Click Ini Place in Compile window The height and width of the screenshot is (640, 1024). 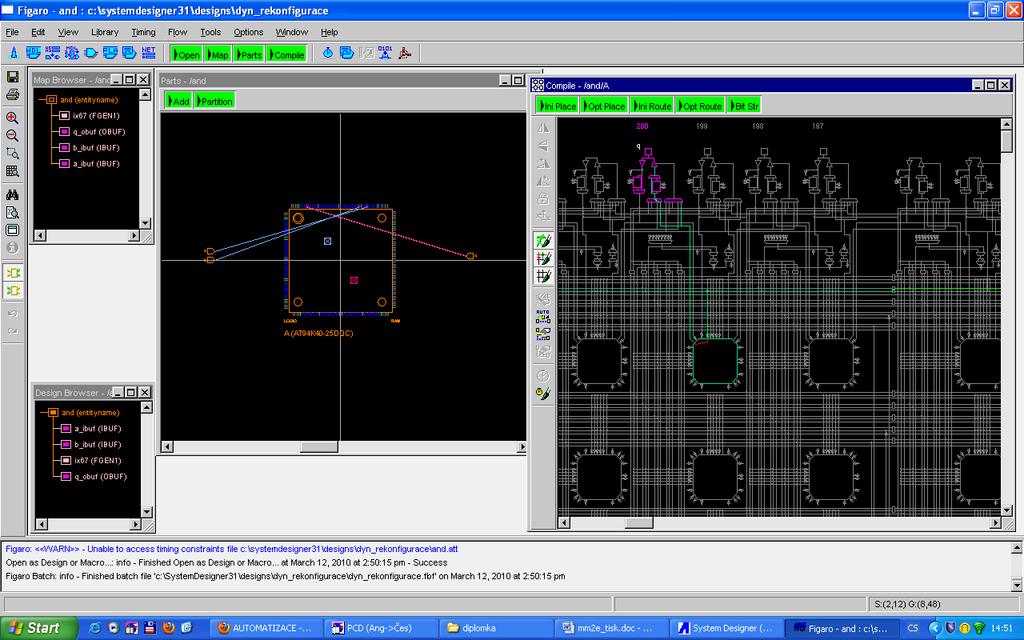tap(558, 106)
